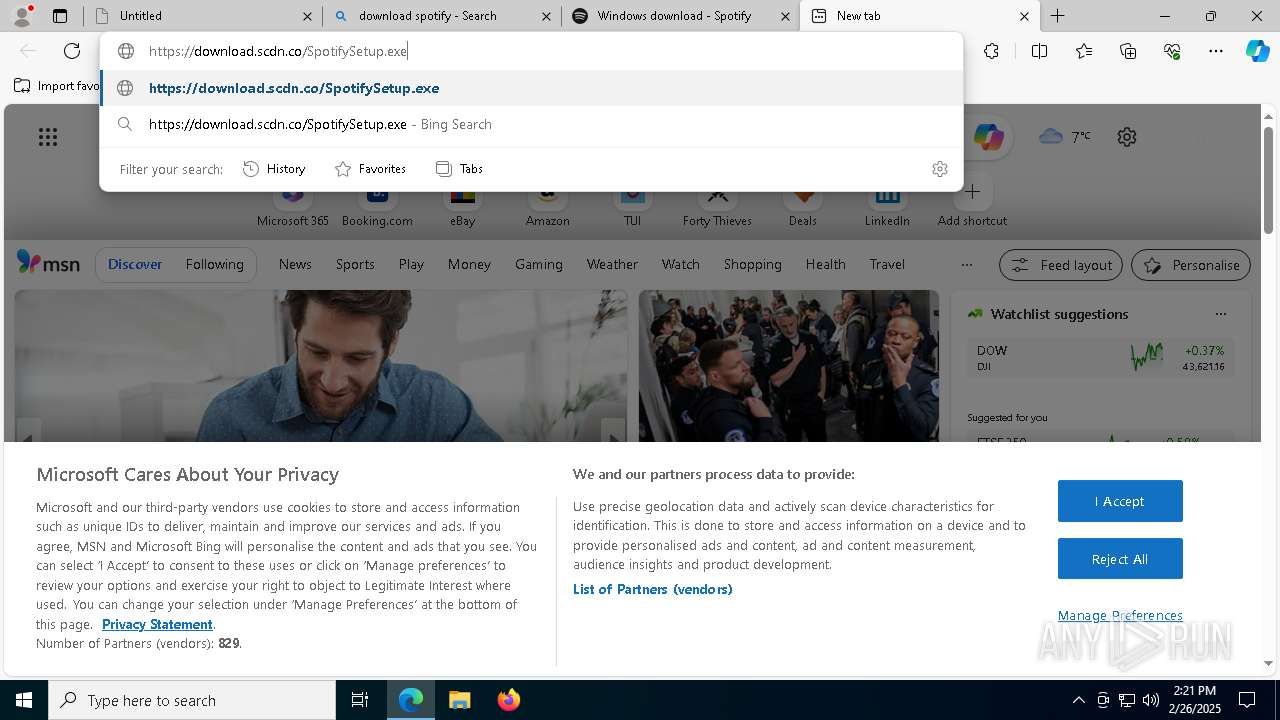Open the Gaming category
1280x720 pixels.
538,265
